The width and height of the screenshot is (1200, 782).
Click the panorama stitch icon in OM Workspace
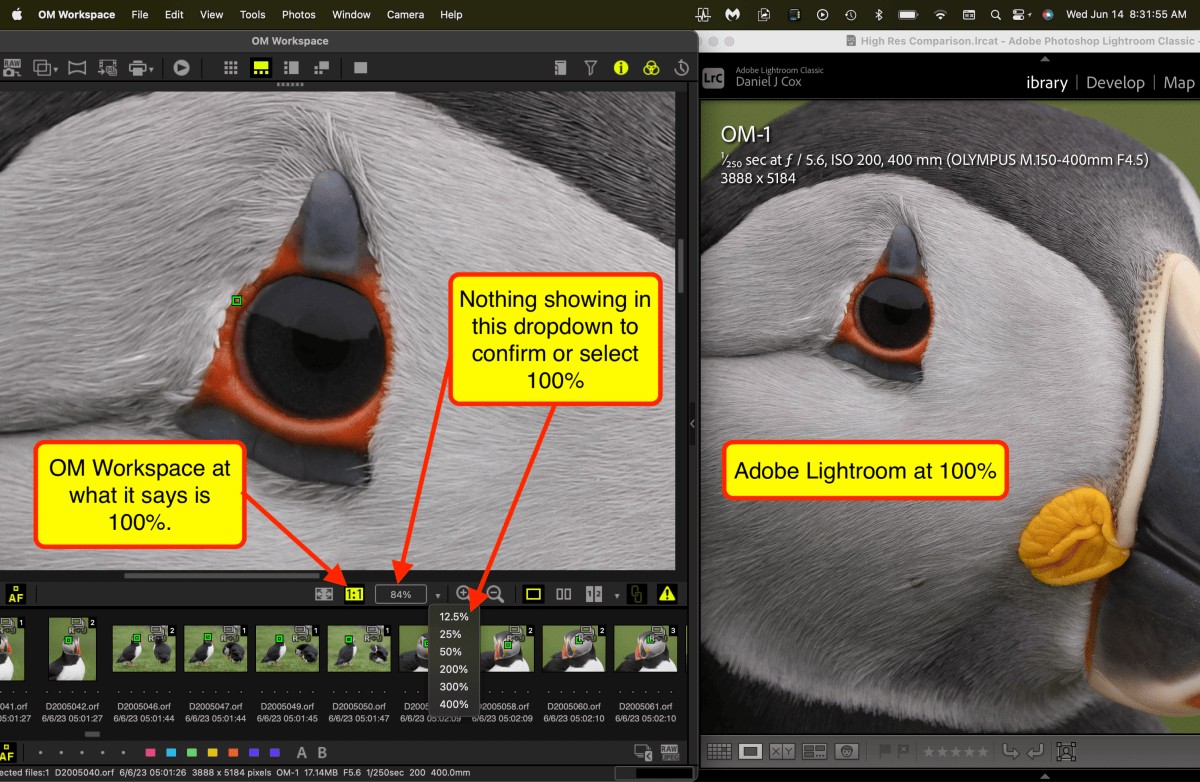point(77,68)
